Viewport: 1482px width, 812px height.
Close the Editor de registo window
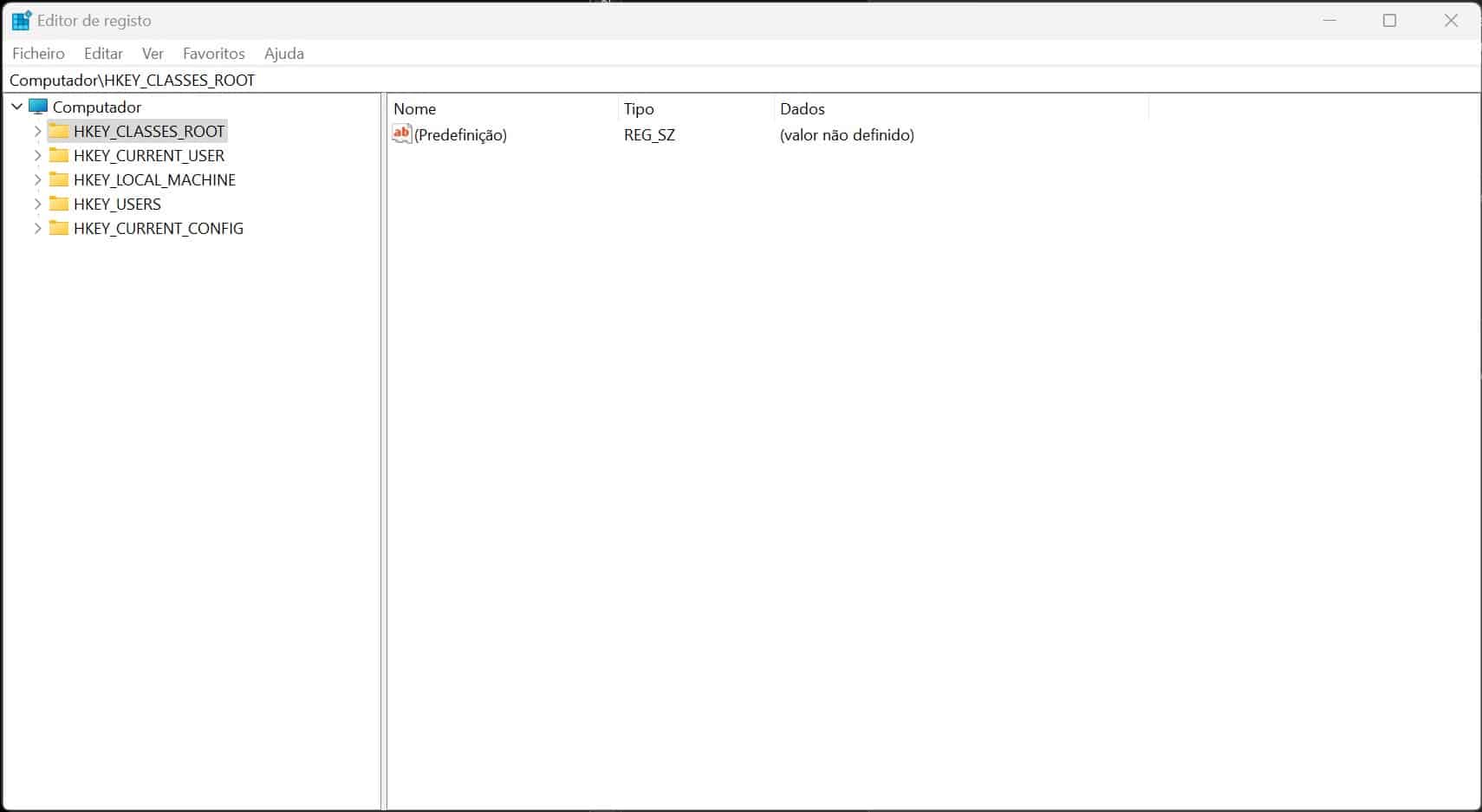1451,20
